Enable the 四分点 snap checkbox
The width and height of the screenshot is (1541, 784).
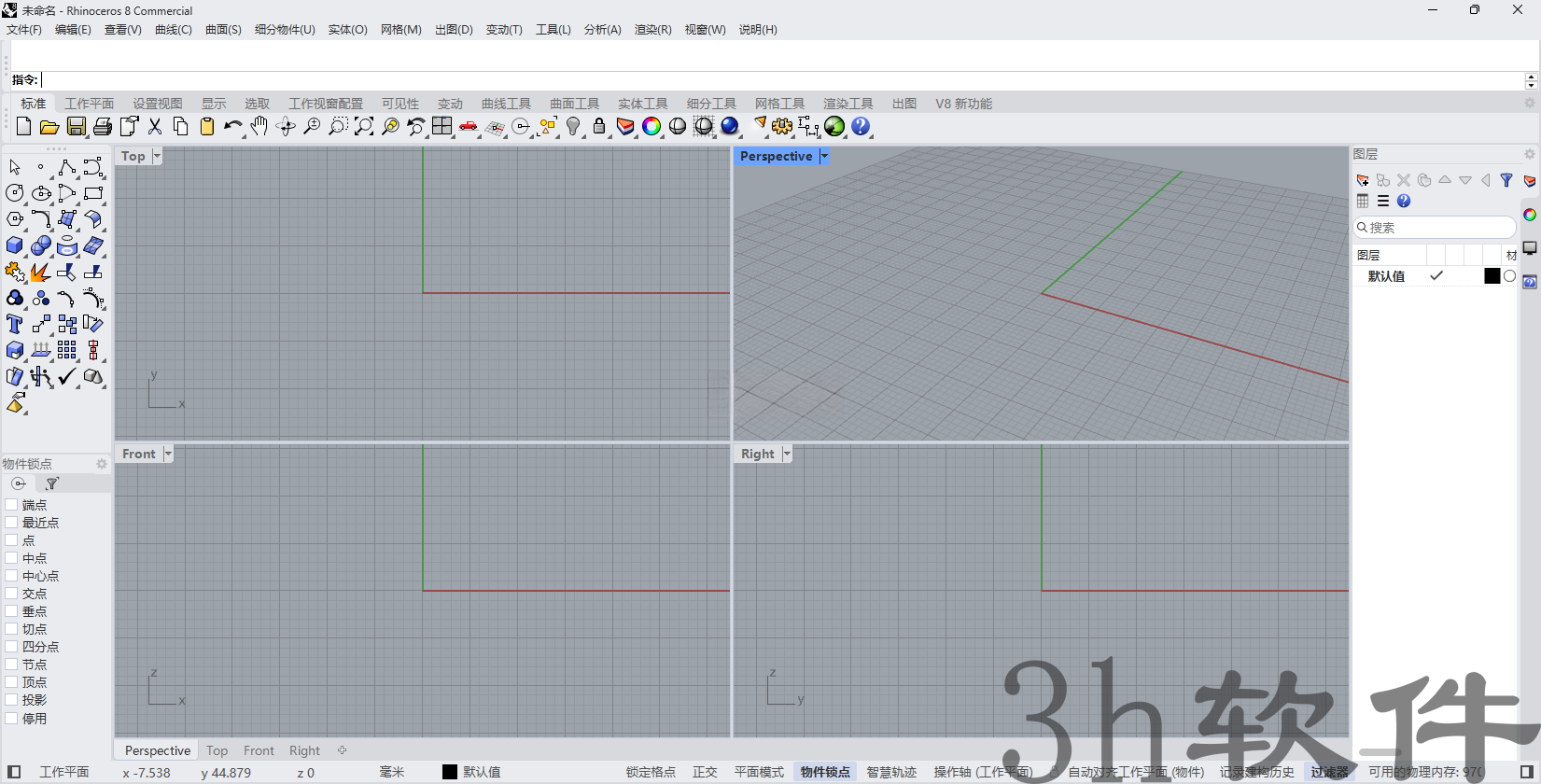12,647
